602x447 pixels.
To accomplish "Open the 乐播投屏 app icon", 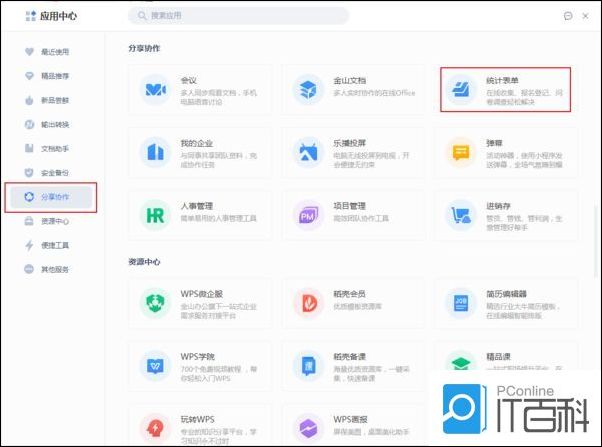I will (x=308, y=152).
